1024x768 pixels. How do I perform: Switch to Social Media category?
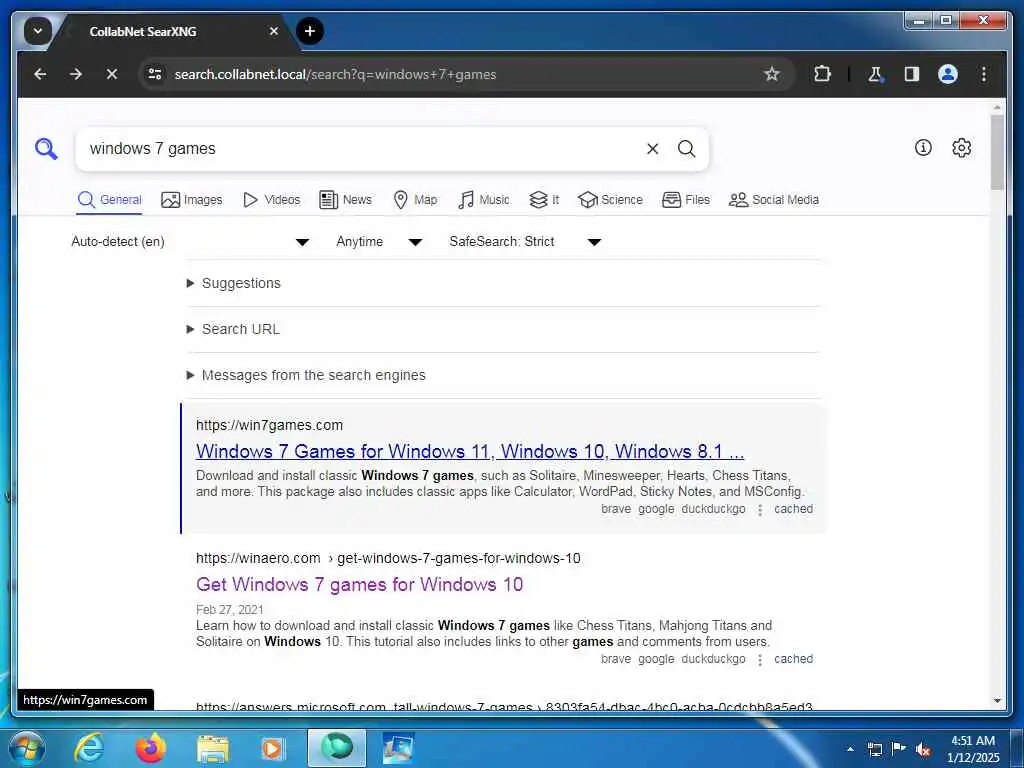tap(773, 200)
